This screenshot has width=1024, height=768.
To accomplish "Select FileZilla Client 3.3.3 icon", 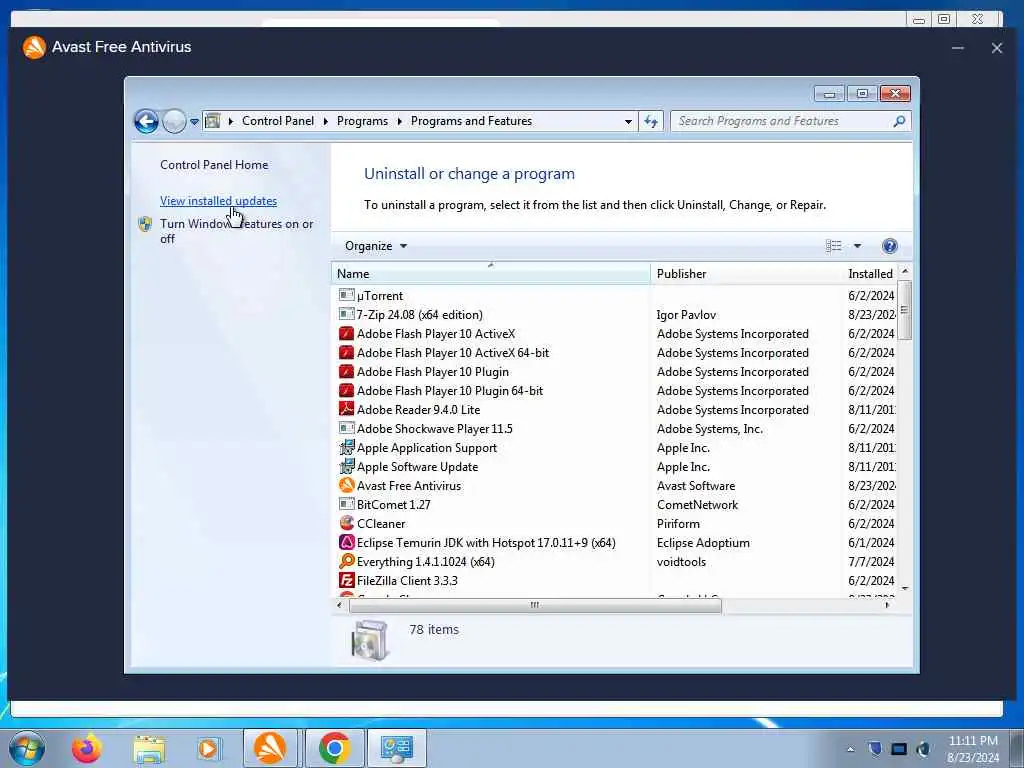I will point(347,580).
